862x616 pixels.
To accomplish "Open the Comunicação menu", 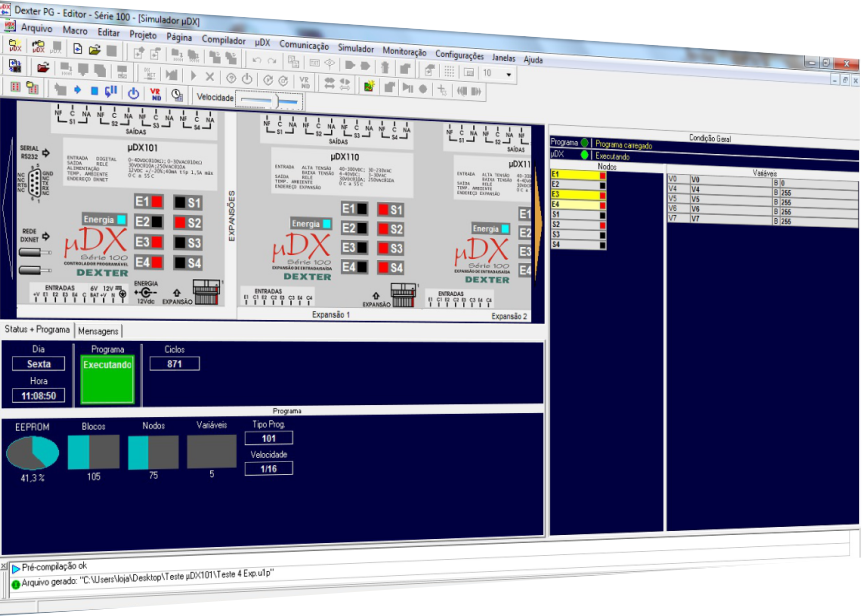I will (303, 45).
